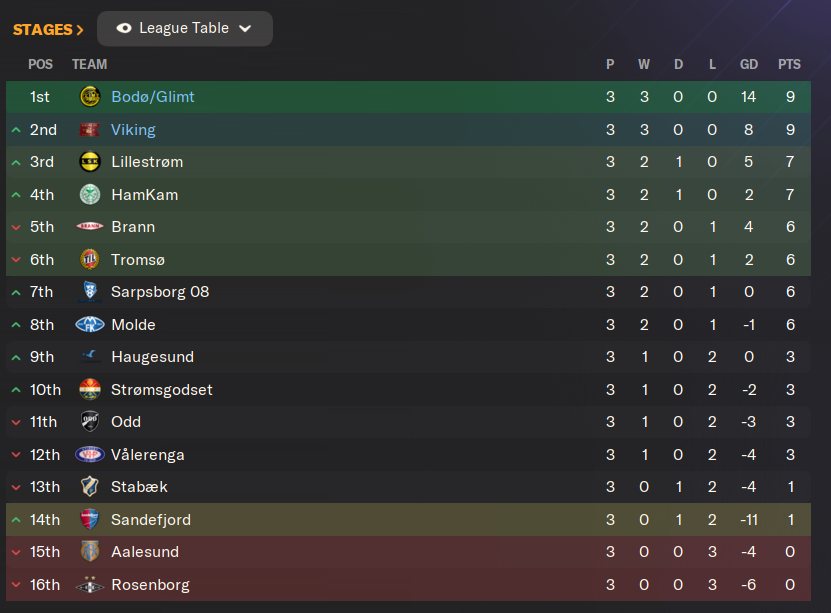
Task: Sort table by GD column header
Action: point(749,65)
